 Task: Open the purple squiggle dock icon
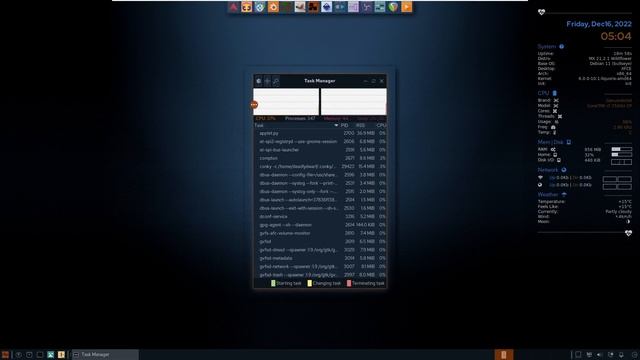point(367,7)
